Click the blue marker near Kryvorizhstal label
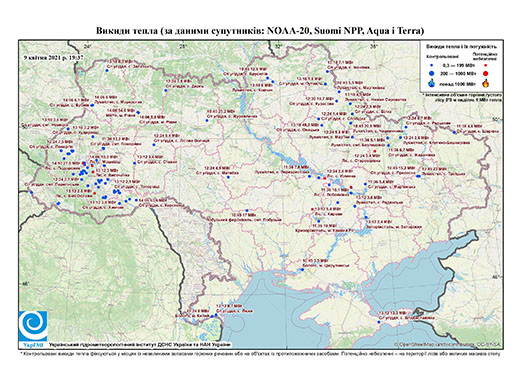Image resolution: width=520 pixels, height=368 pixels. tap(318, 221)
